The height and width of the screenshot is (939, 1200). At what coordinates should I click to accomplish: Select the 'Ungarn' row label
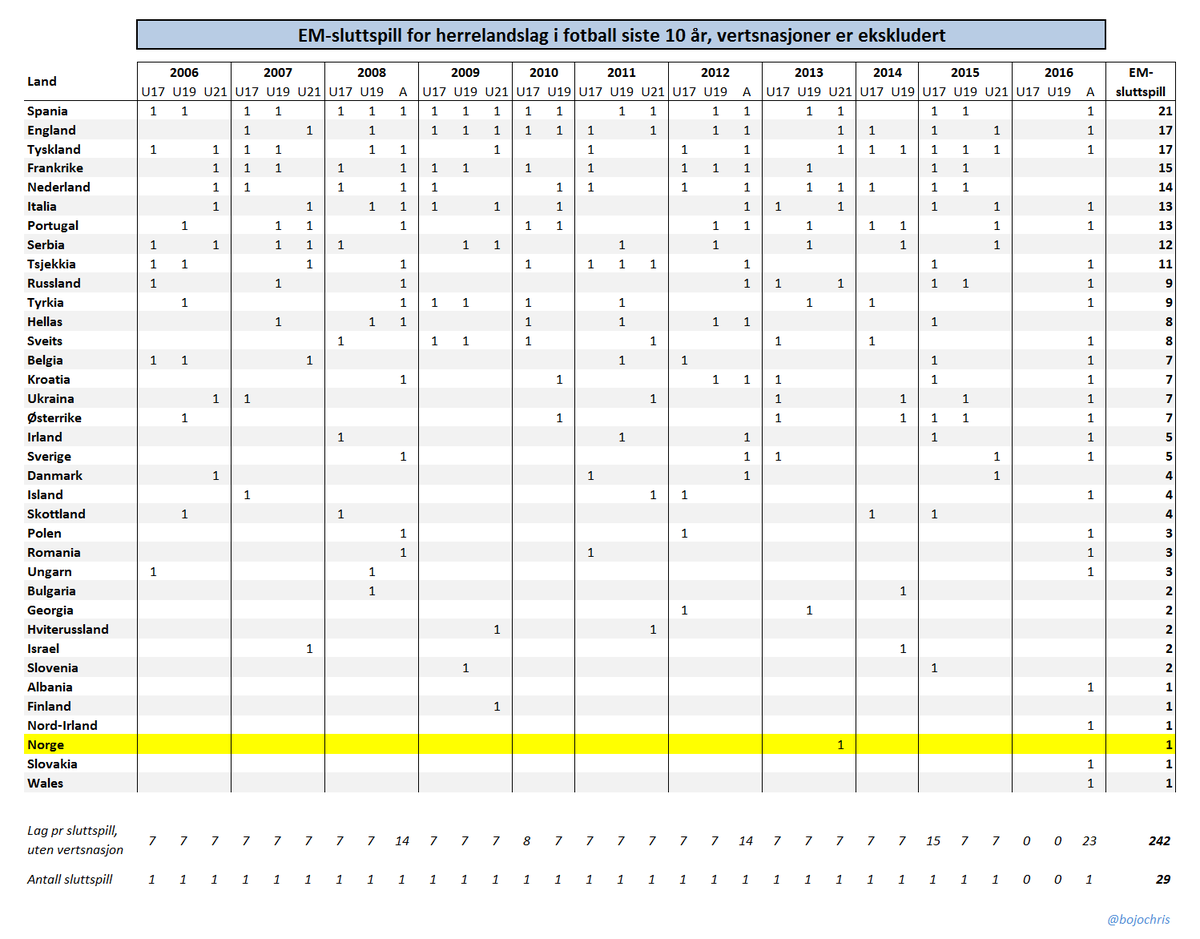click(49, 571)
